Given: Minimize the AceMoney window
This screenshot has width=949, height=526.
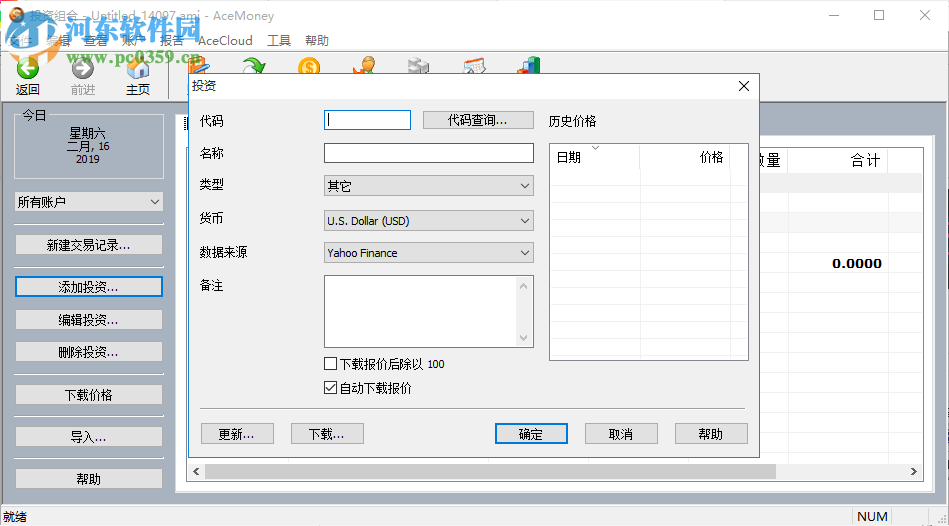Looking at the screenshot, I should click(834, 16).
